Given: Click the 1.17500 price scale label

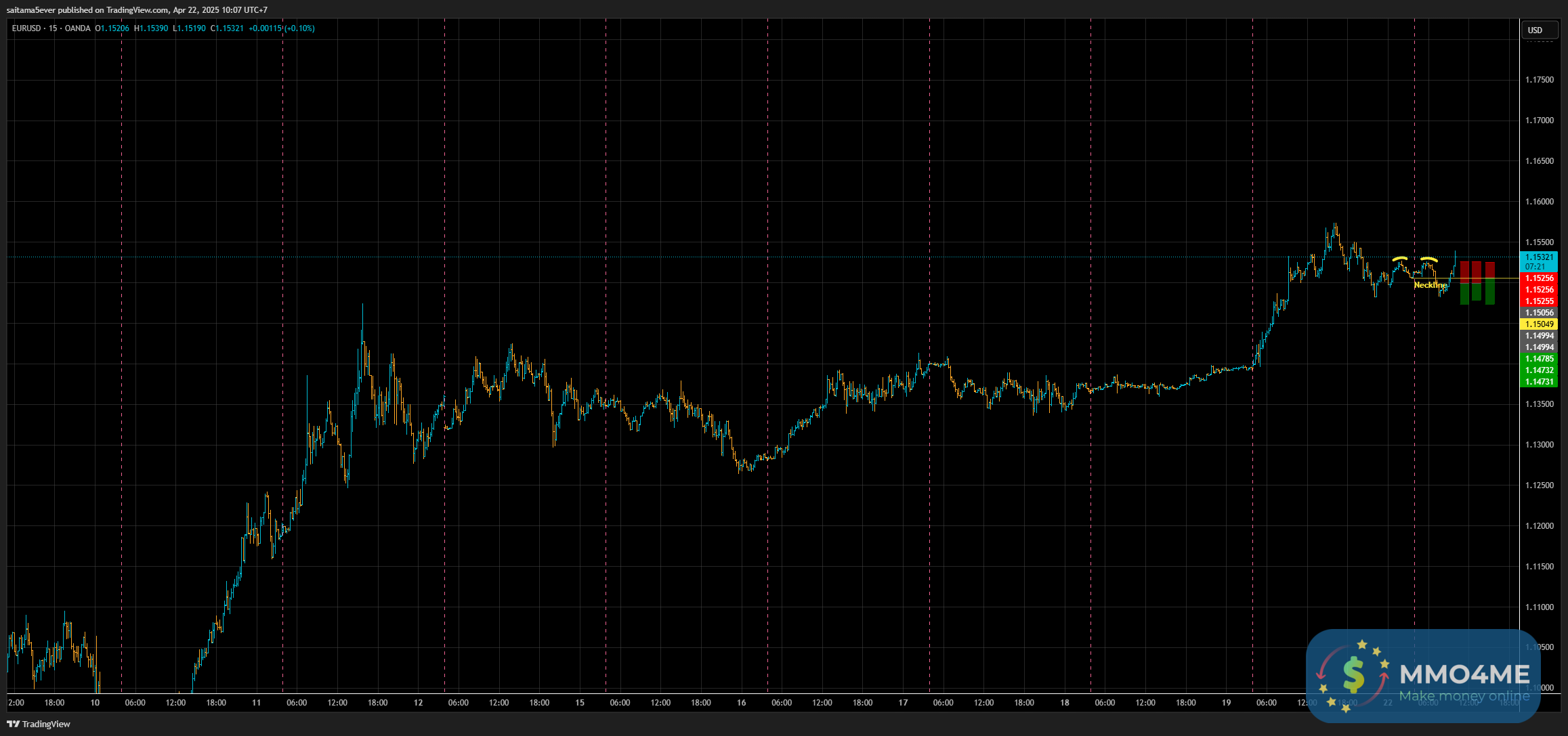Looking at the screenshot, I should 1539,80.
